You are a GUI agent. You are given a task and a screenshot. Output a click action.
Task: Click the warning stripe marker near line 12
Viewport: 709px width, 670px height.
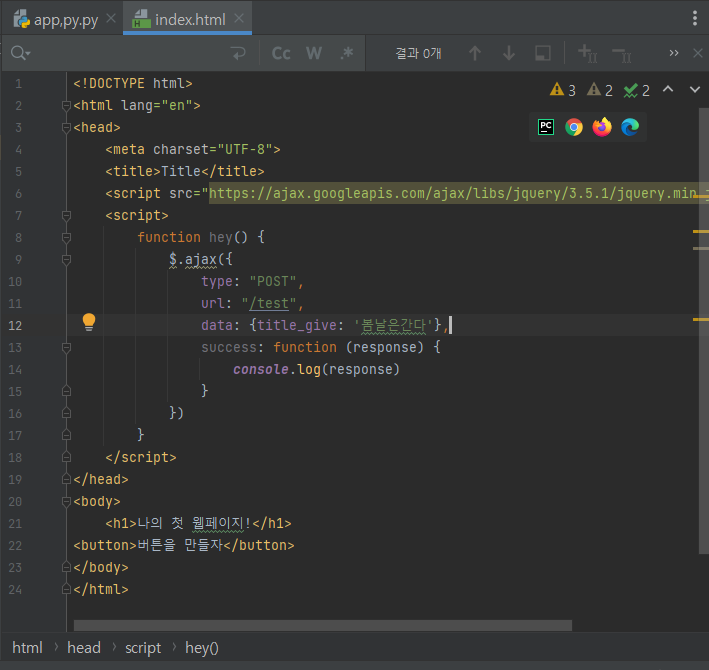[x=701, y=320]
